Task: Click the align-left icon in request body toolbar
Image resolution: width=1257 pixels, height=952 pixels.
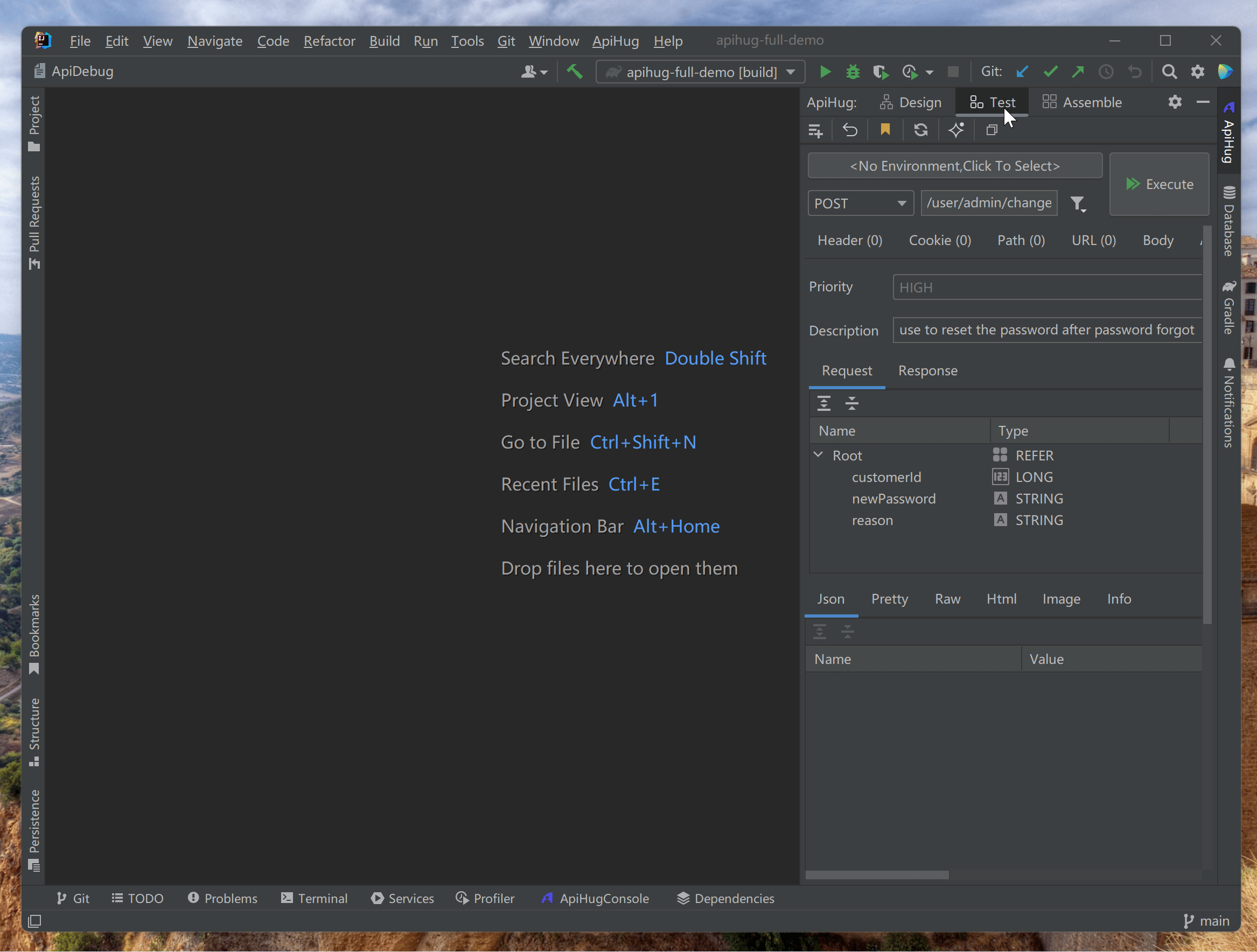Action: [823, 403]
